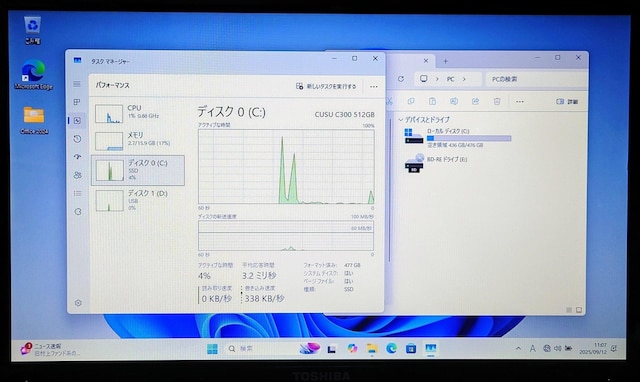Open the notification bell icon
This screenshot has height=382, width=640.
pos(614,349)
